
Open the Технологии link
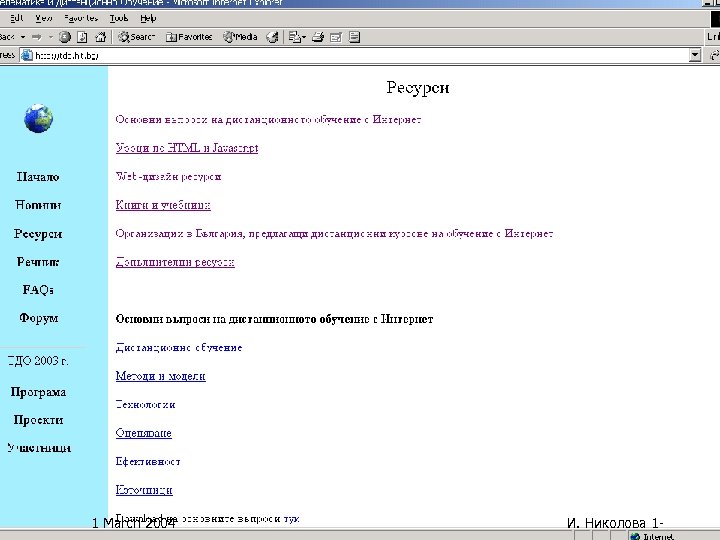pos(146,405)
